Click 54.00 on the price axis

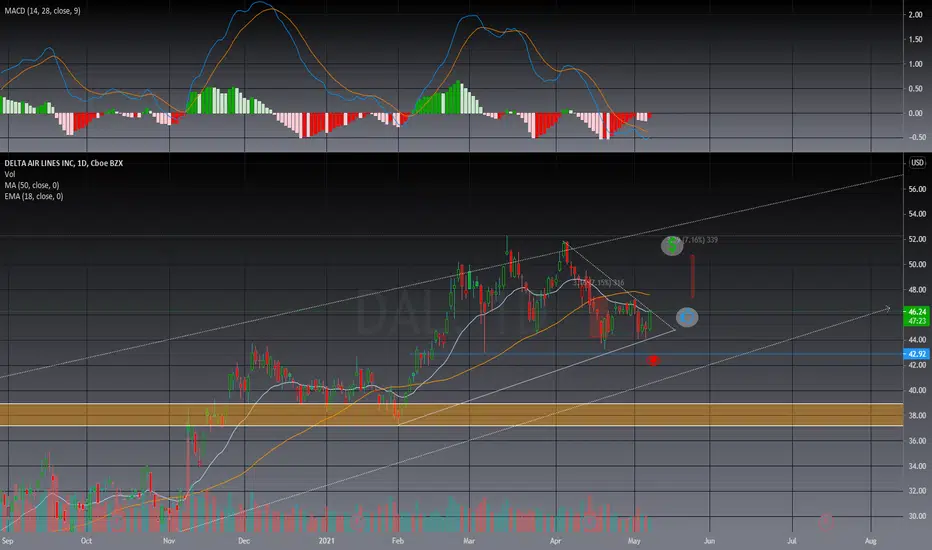tap(917, 214)
